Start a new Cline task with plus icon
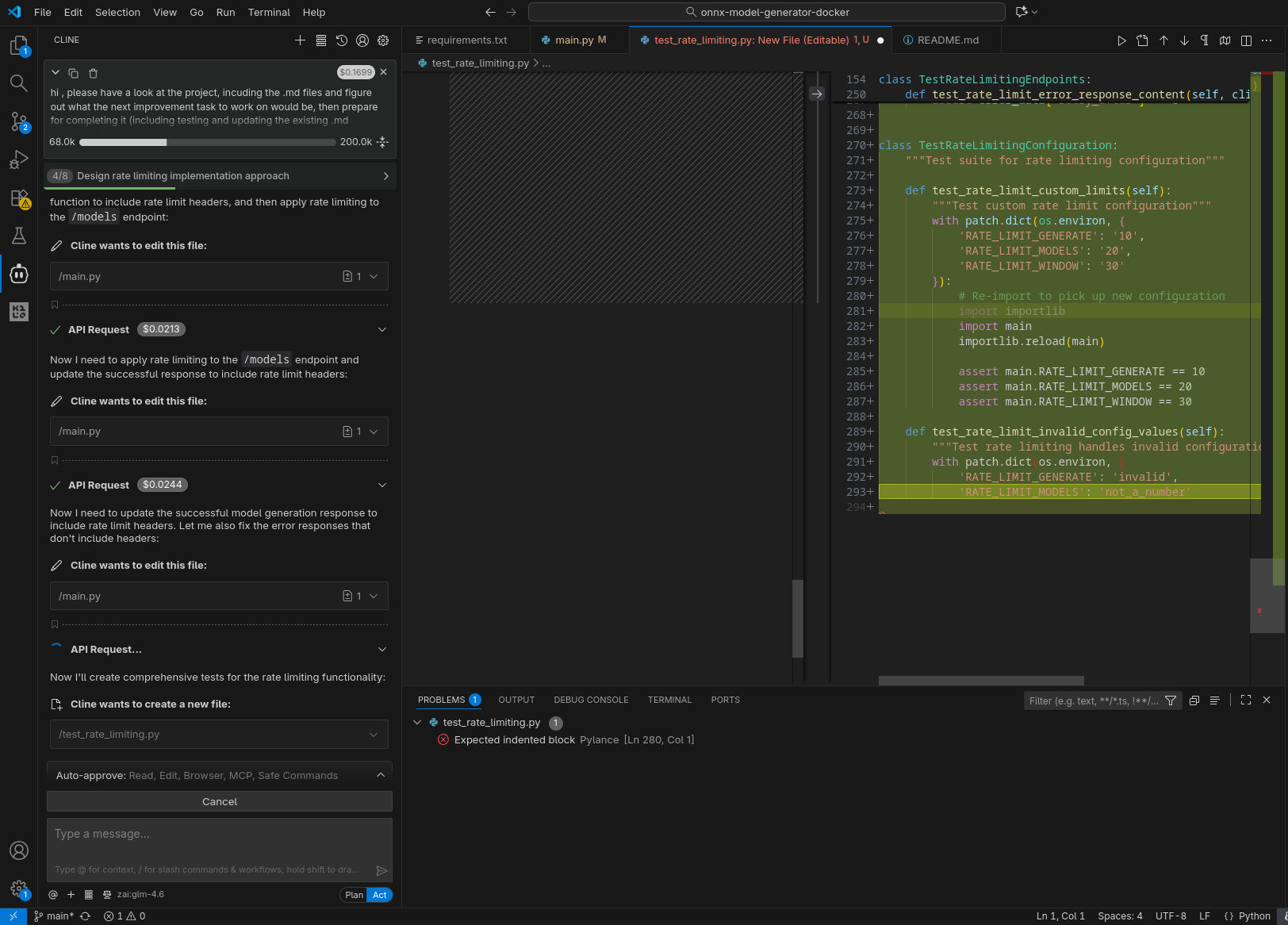Viewport: 1288px width, 925px height. coord(300,40)
